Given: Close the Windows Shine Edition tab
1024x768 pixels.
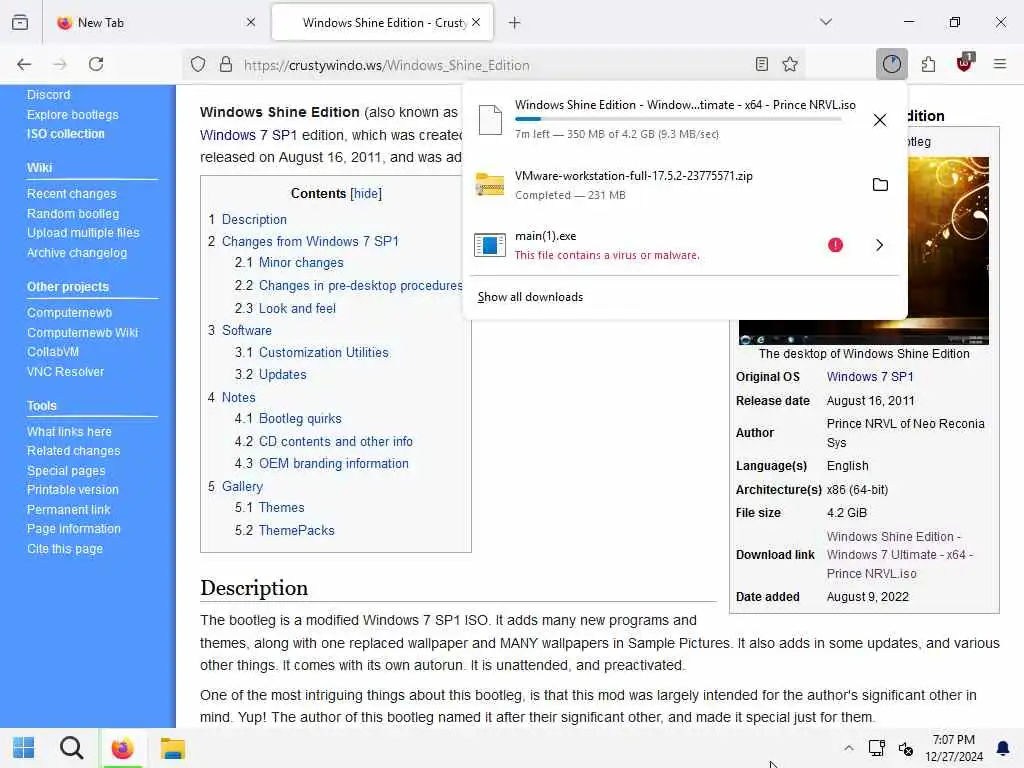Looking at the screenshot, I should tap(476, 22).
